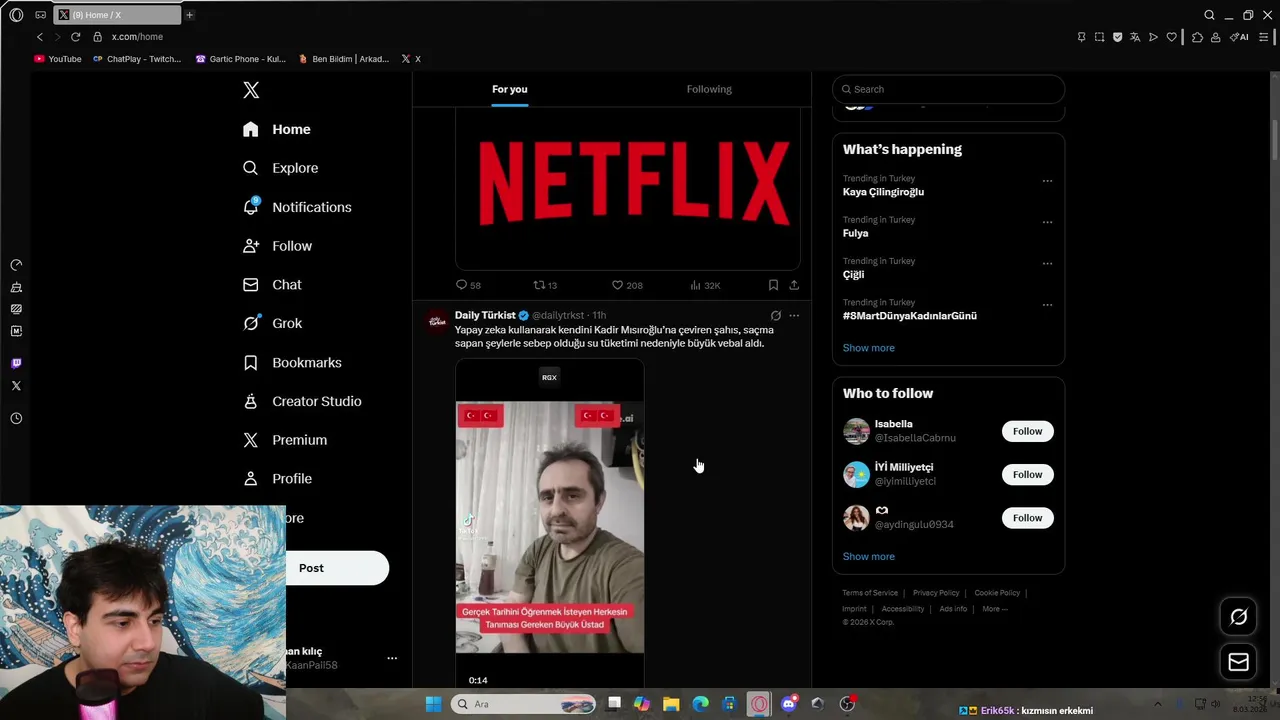Take a snapshot with the toolbar icon
This screenshot has width=1280, height=720.
pyautogui.click(x=1099, y=37)
